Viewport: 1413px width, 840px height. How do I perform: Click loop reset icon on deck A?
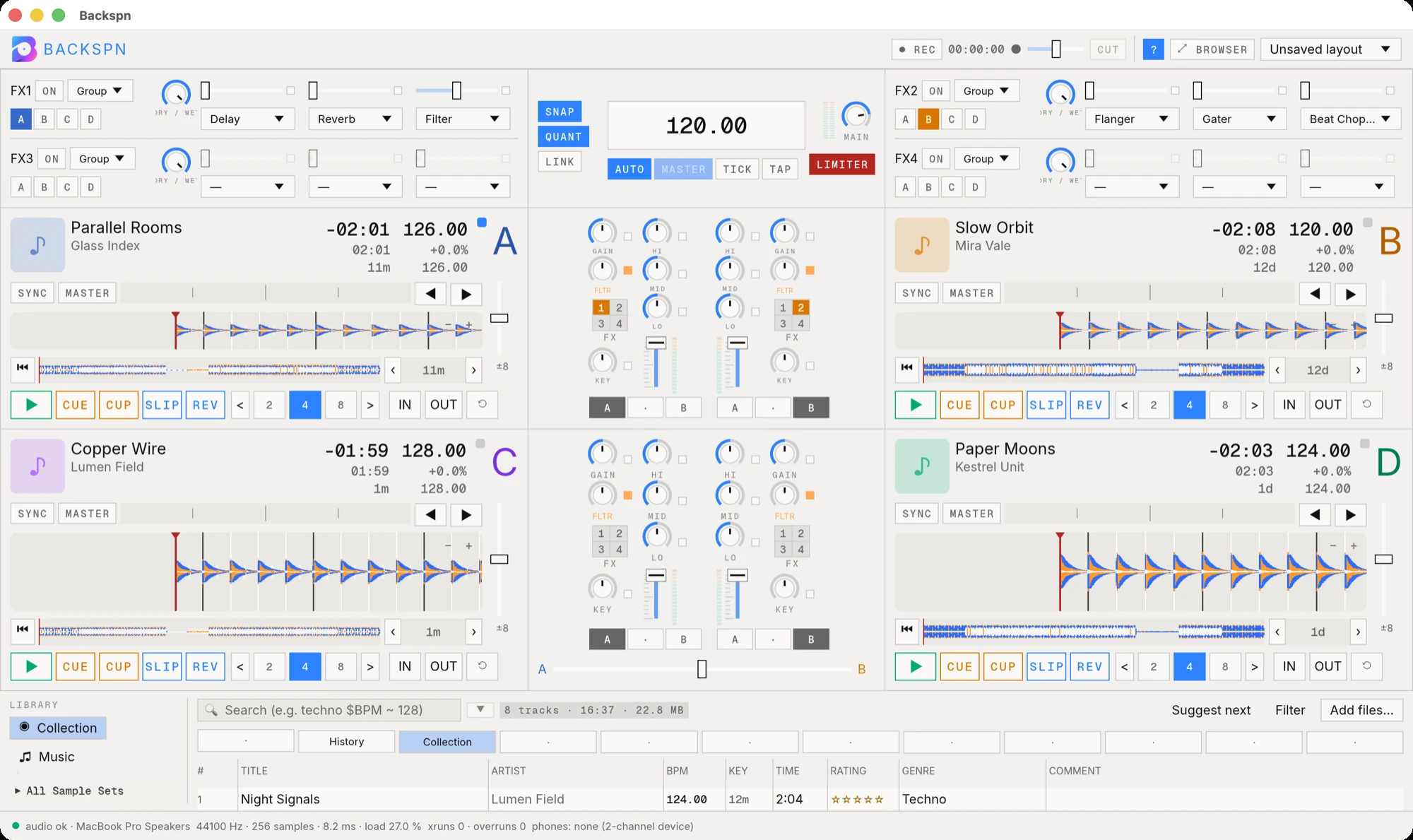pyautogui.click(x=483, y=404)
